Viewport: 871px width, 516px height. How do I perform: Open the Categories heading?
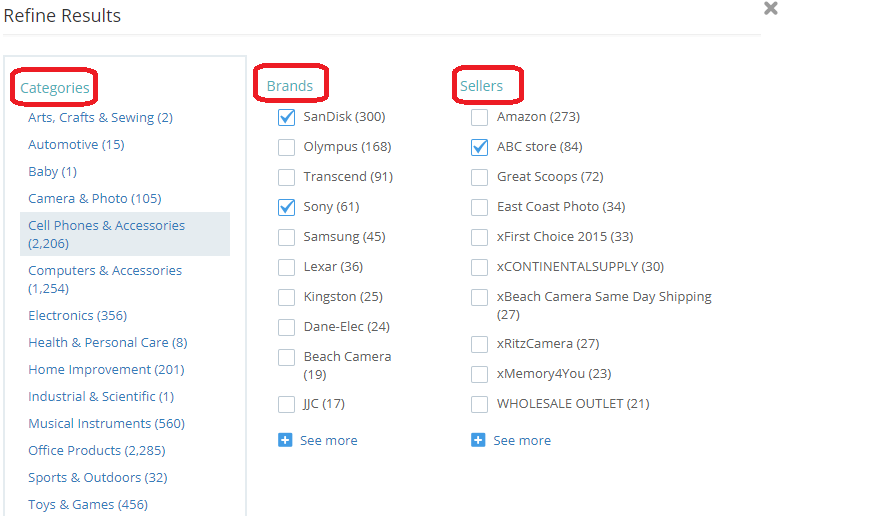coord(55,88)
